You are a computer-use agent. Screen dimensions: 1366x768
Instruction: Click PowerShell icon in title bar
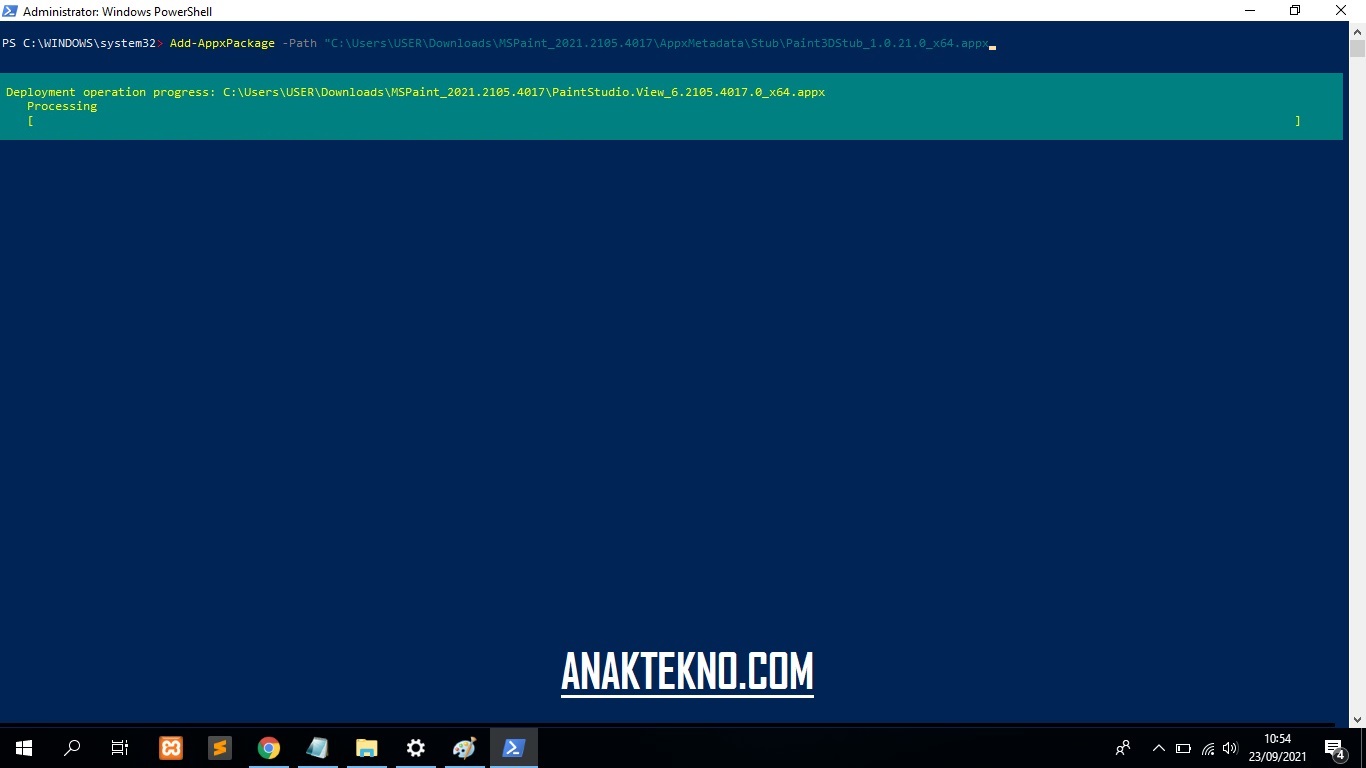click(10, 11)
